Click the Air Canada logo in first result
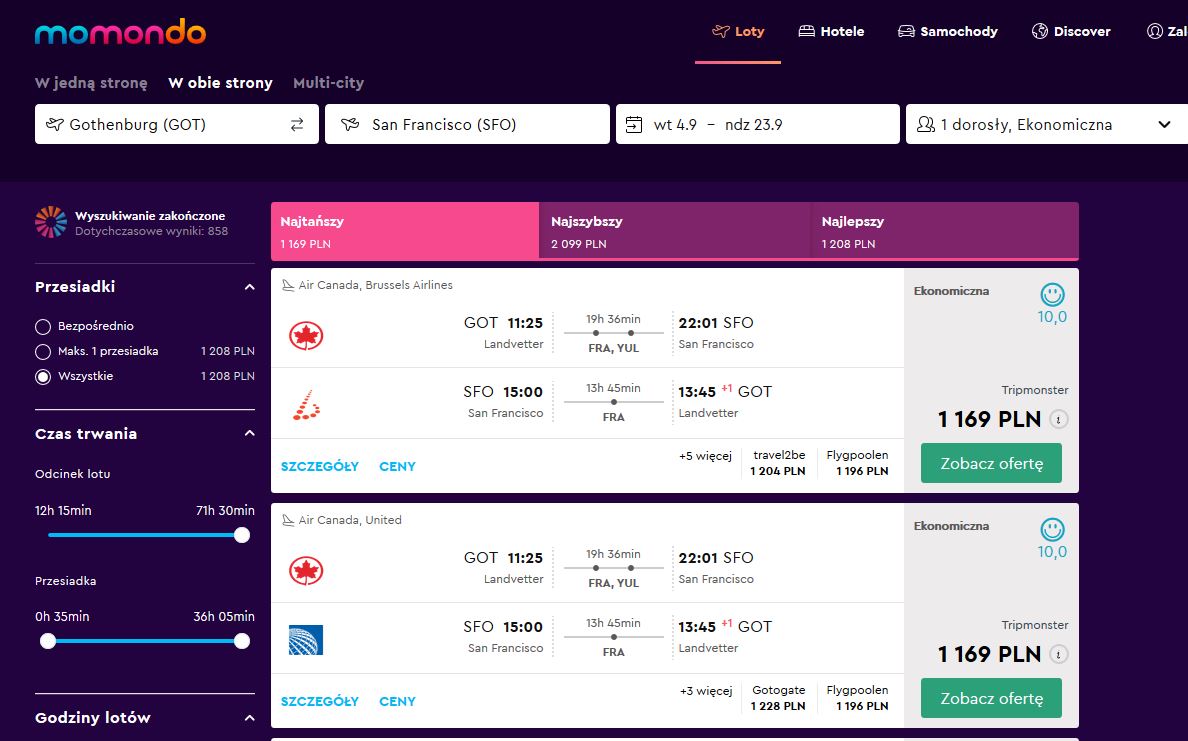This screenshot has width=1188, height=741. tap(306, 336)
